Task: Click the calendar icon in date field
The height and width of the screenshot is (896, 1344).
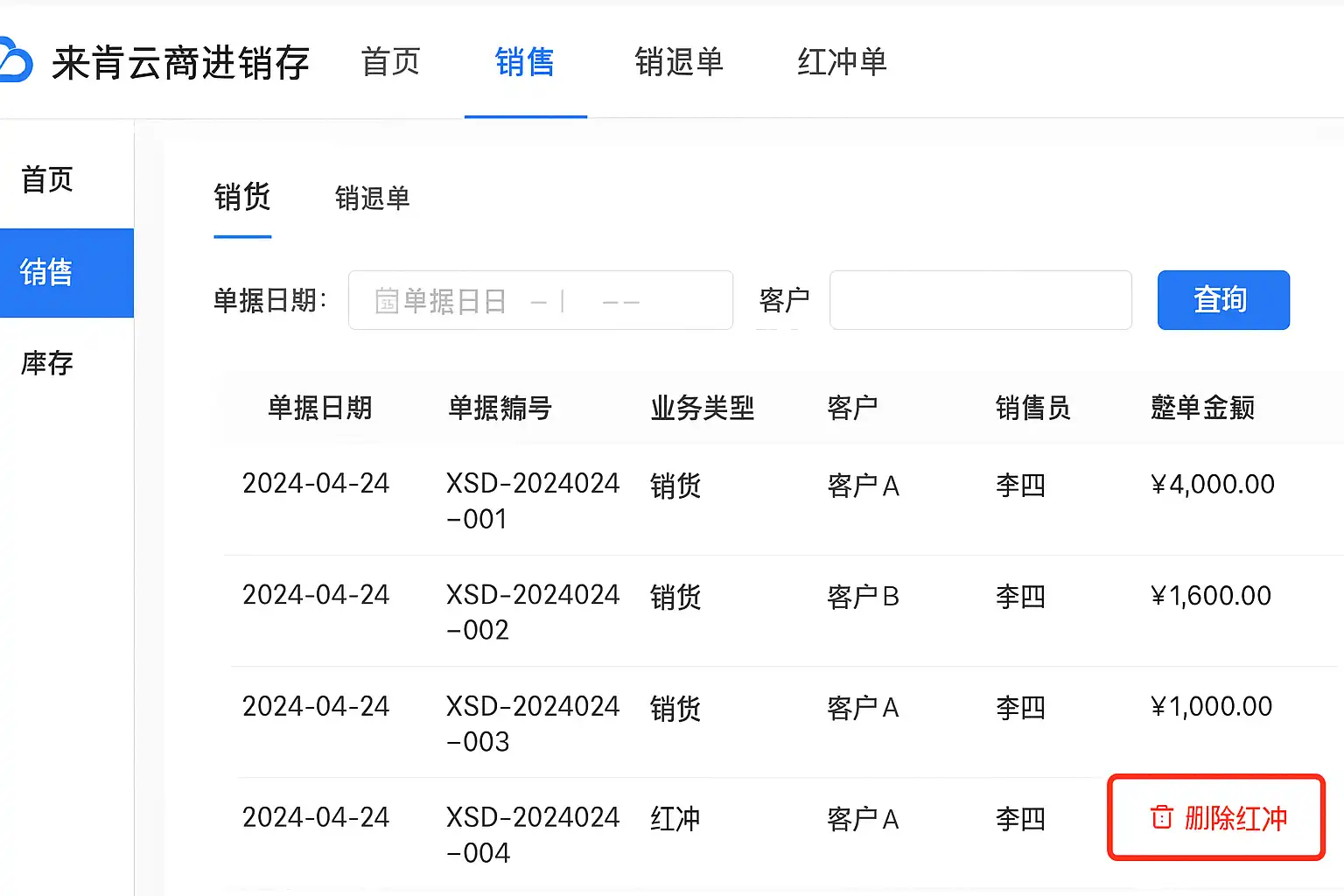Action: [386, 301]
